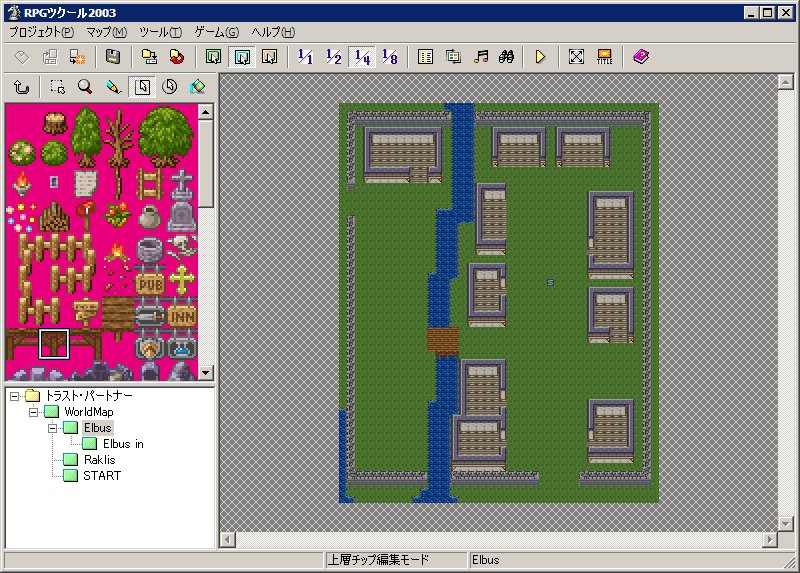Click the wooden bridge on the map

[442, 341]
